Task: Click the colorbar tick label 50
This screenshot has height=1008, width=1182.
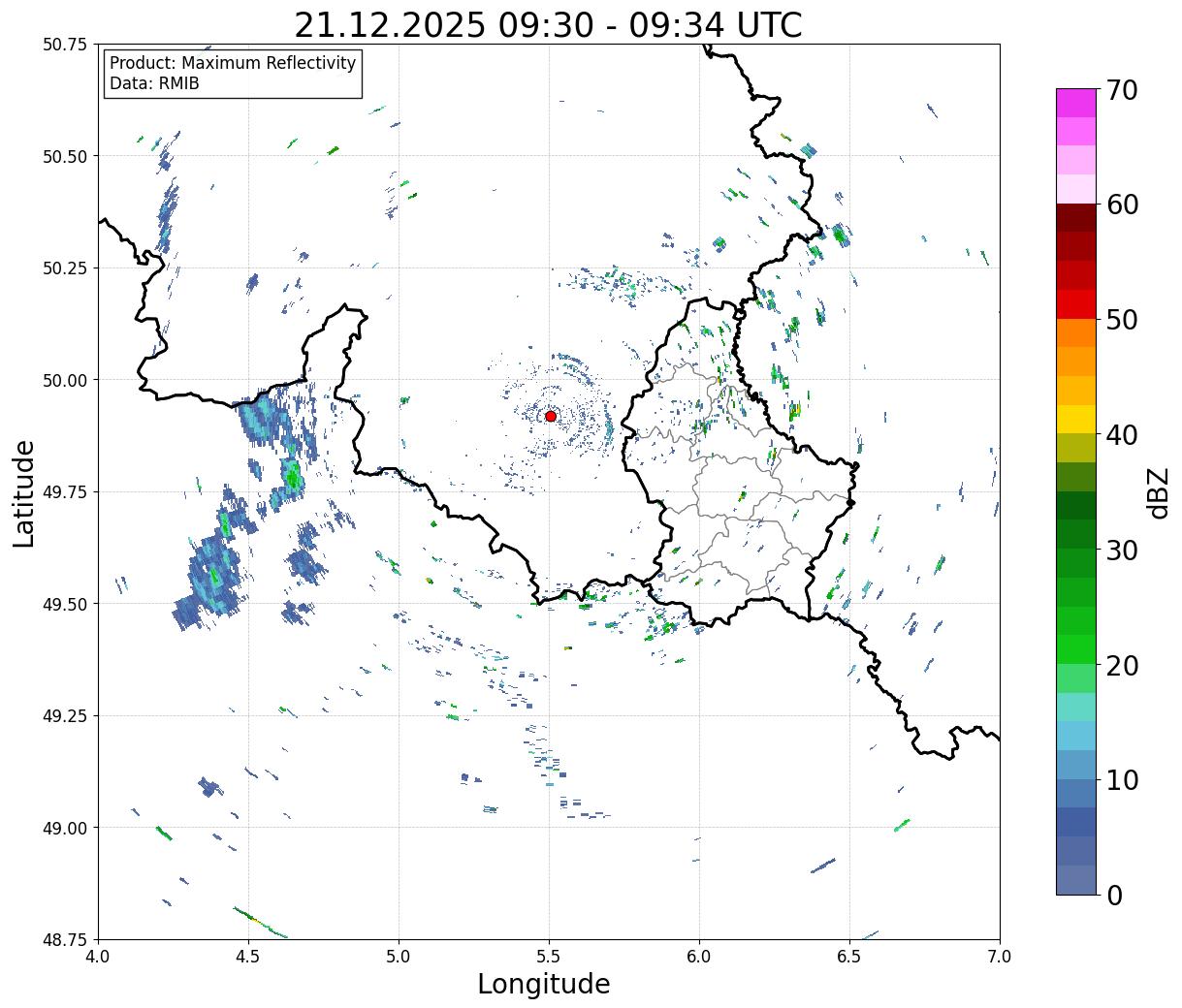Action: (x=1122, y=320)
